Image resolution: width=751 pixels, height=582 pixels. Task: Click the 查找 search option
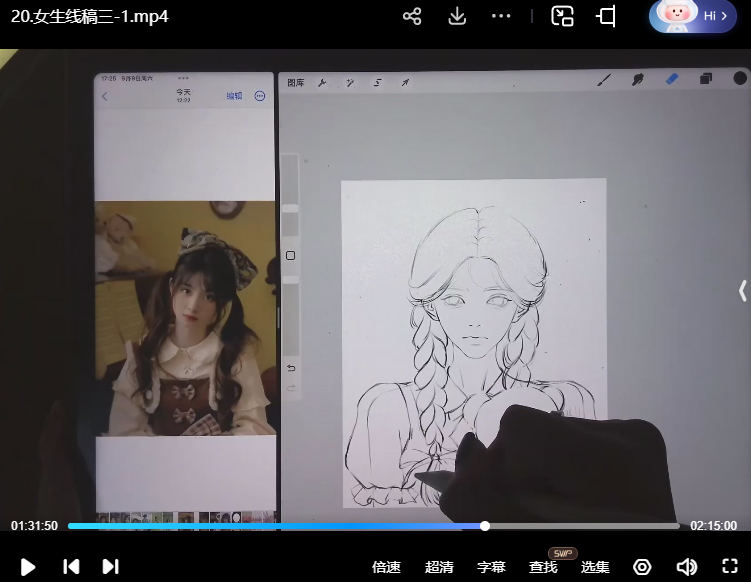(543, 567)
